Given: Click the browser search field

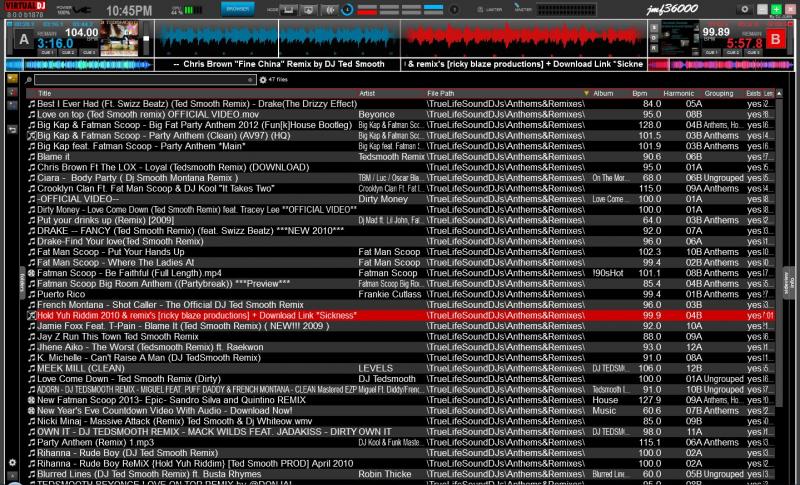Looking at the screenshot, I should coord(145,80).
